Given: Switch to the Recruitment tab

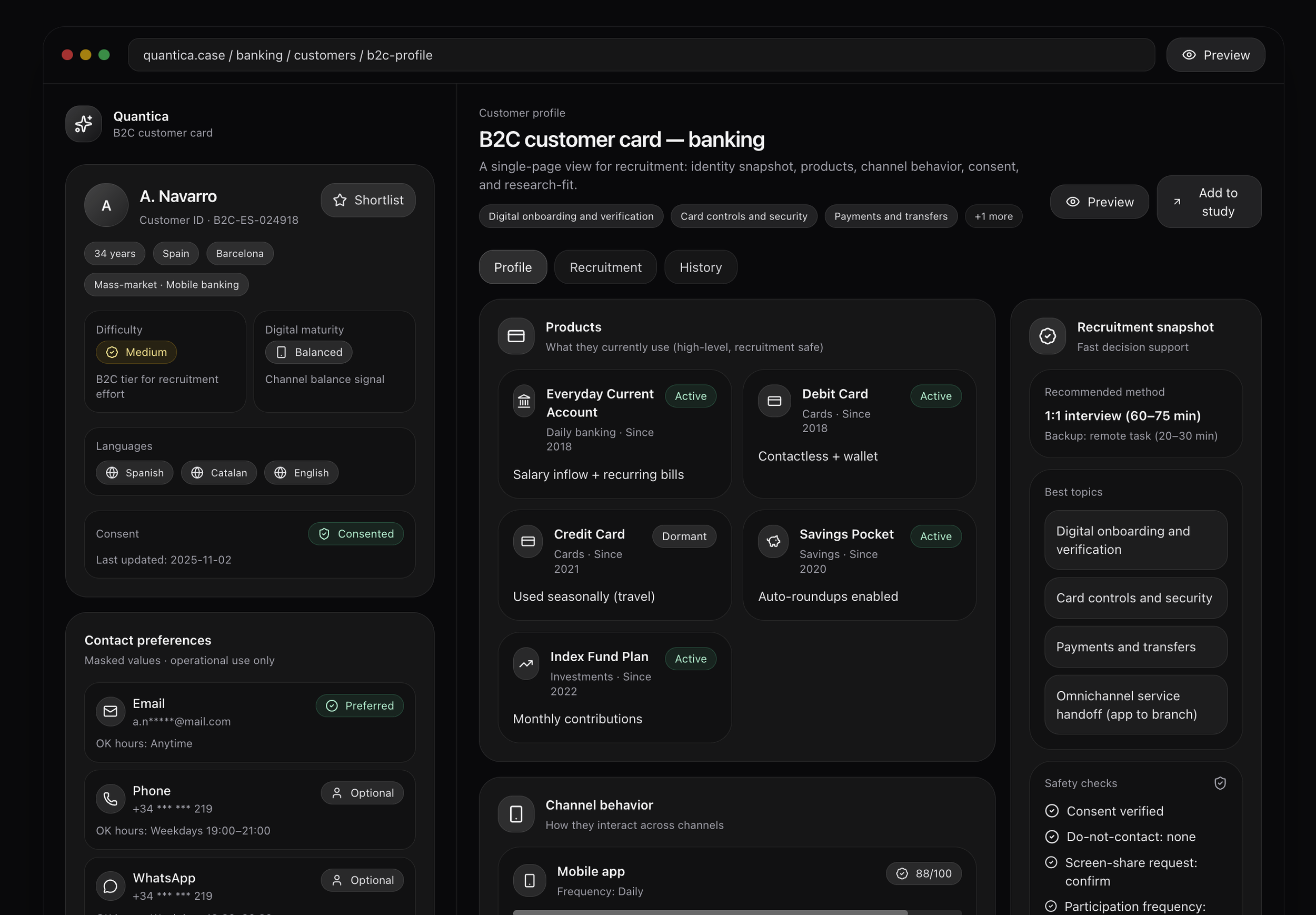Looking at the screenshot, I should point(605,267).
